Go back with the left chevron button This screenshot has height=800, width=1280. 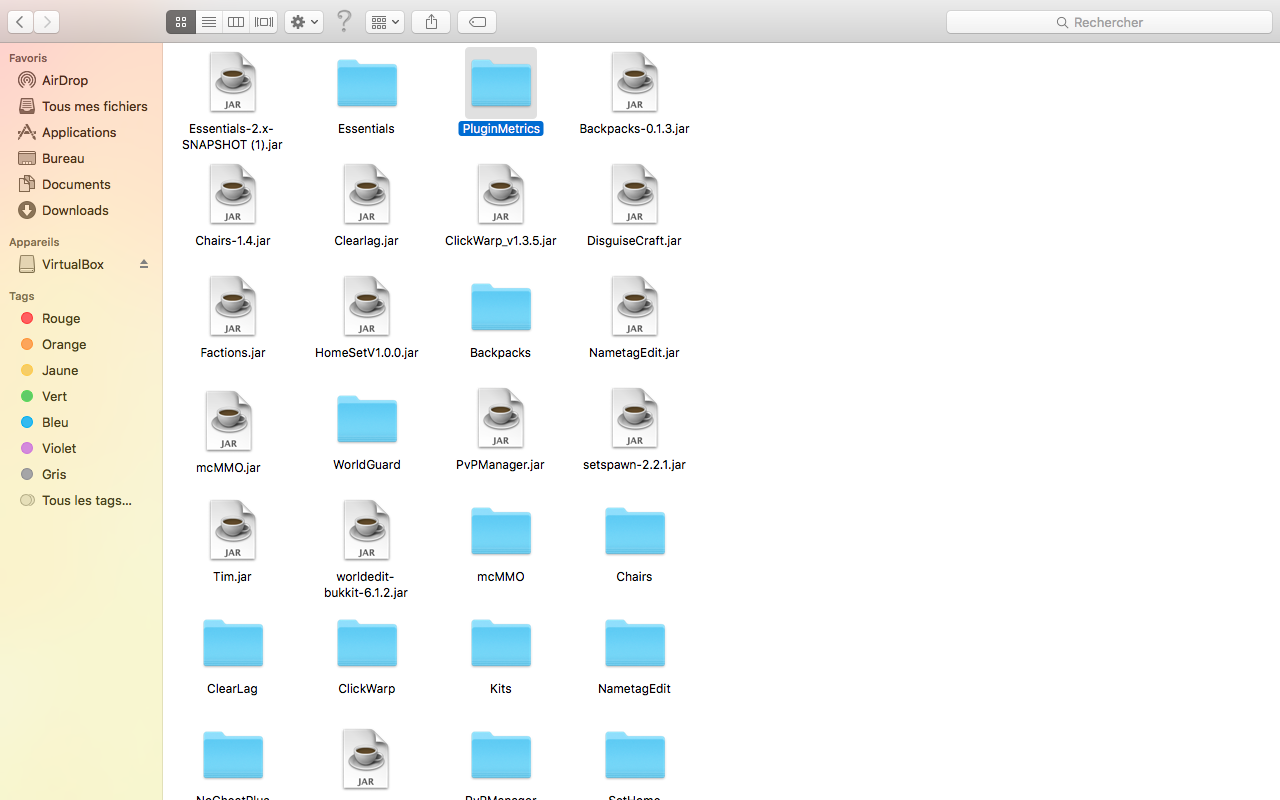[20, 22]
